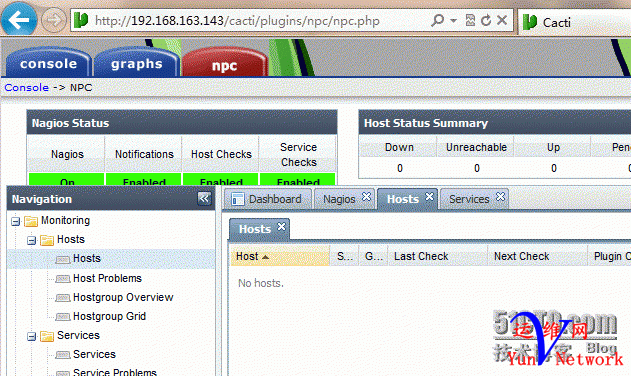Viewport: 631px width, 376px height.
Task: Switch to the Services tab
Action: click(x=469, y=199)
